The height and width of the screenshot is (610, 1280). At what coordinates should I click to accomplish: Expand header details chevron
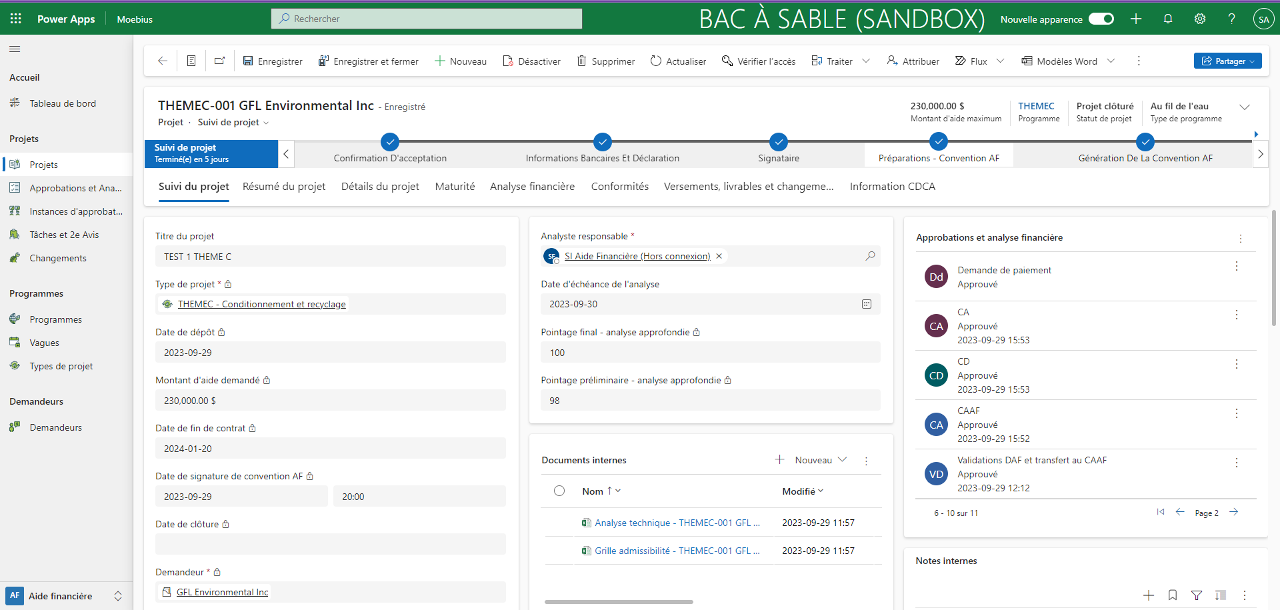(x=1245, y=107)
